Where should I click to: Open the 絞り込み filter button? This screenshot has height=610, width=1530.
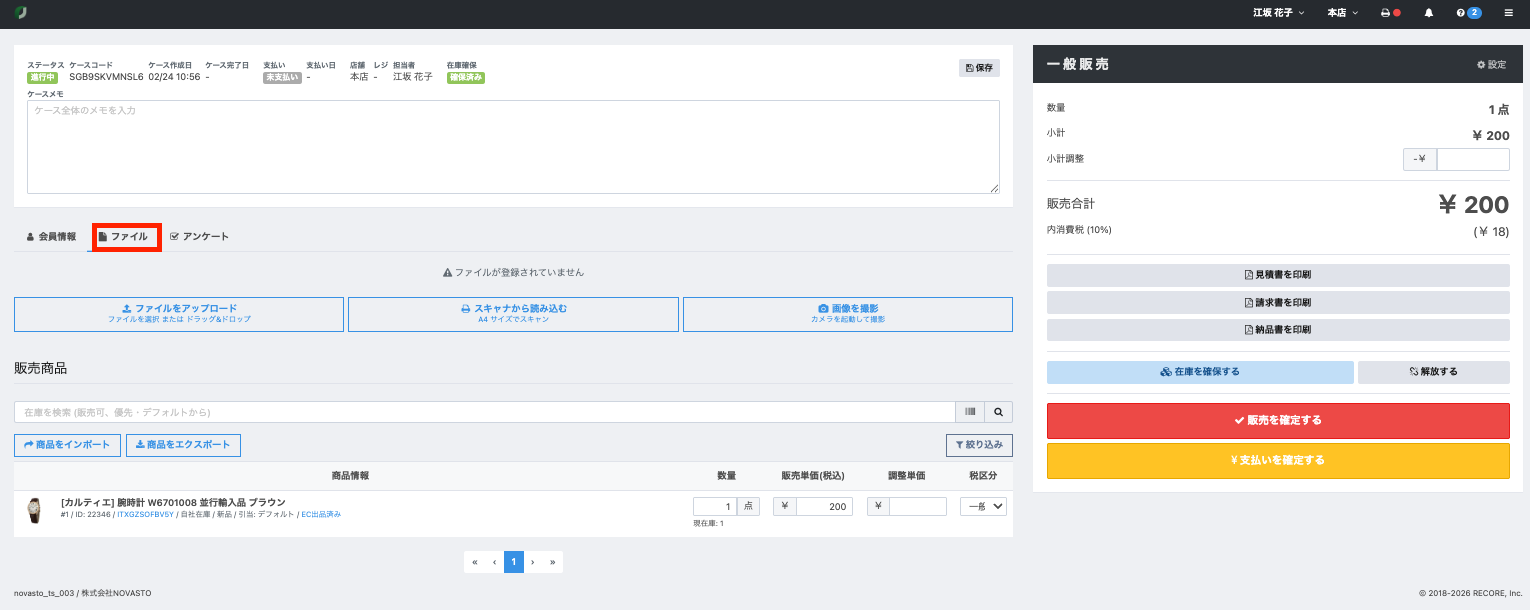978,445
